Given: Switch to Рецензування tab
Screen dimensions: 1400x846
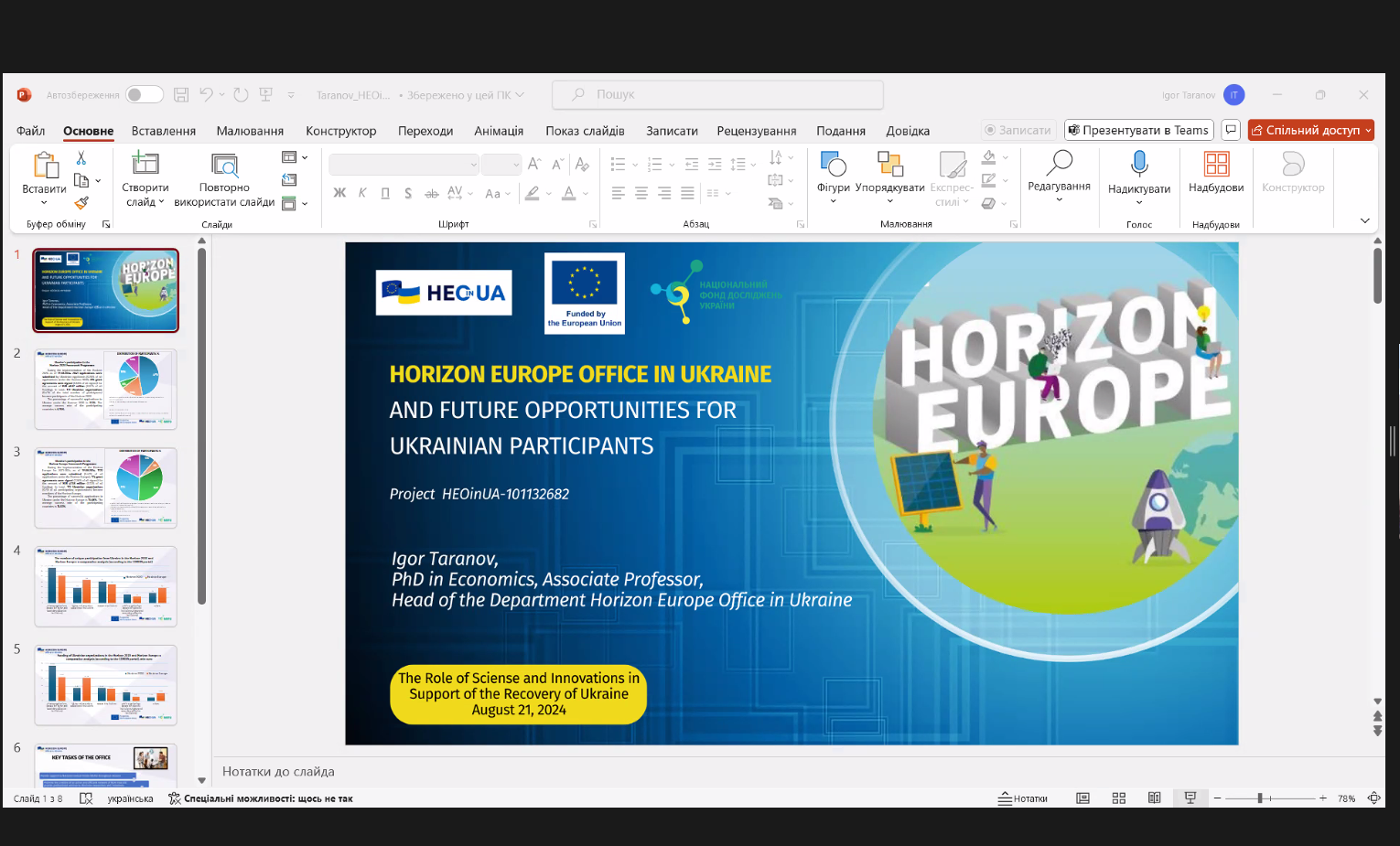Looking at the screenshot, I should tap(757, 131).
